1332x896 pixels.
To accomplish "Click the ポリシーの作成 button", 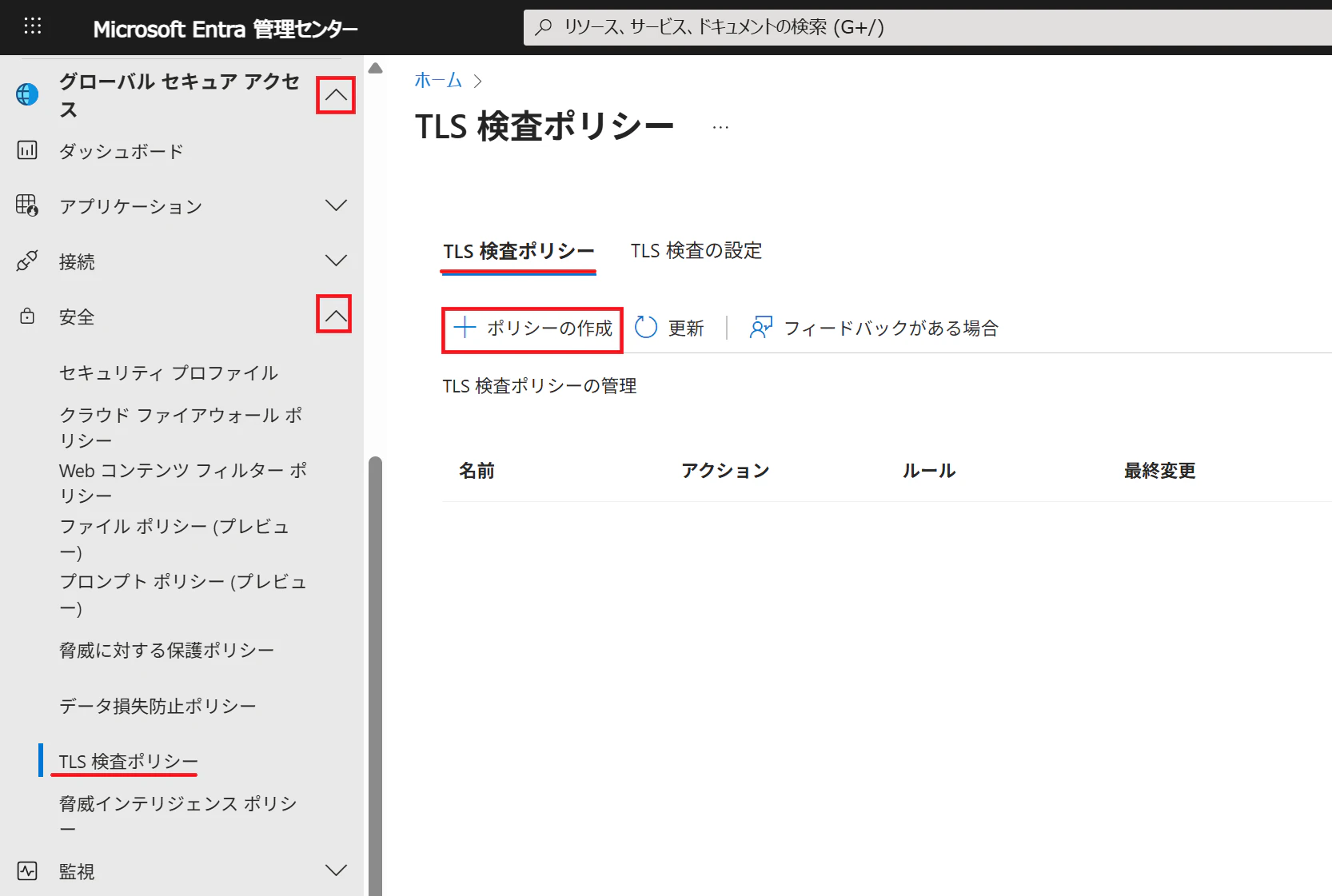I will coord(532,329).
